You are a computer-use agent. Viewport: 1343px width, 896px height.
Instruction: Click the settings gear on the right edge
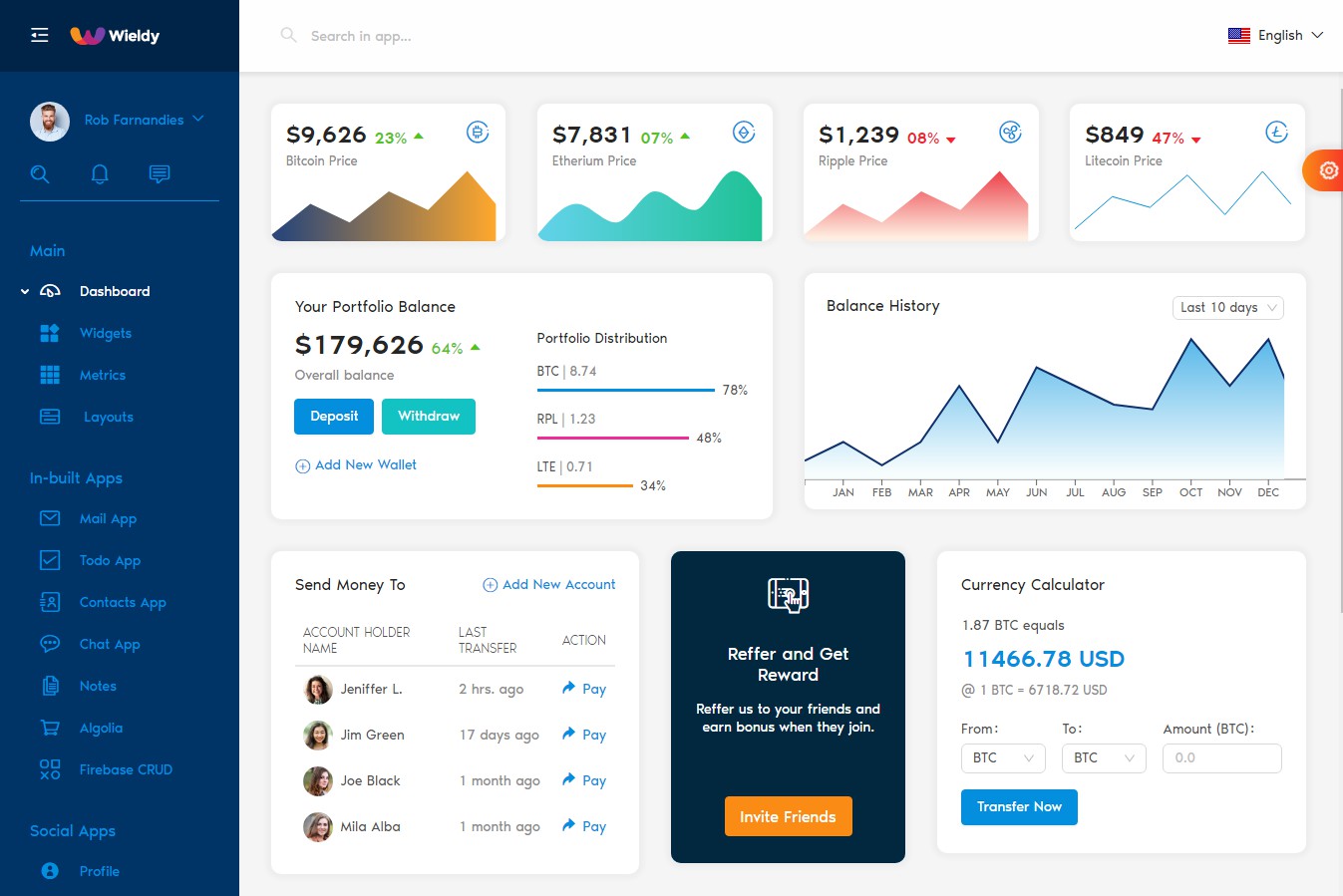pos(1326,170)
